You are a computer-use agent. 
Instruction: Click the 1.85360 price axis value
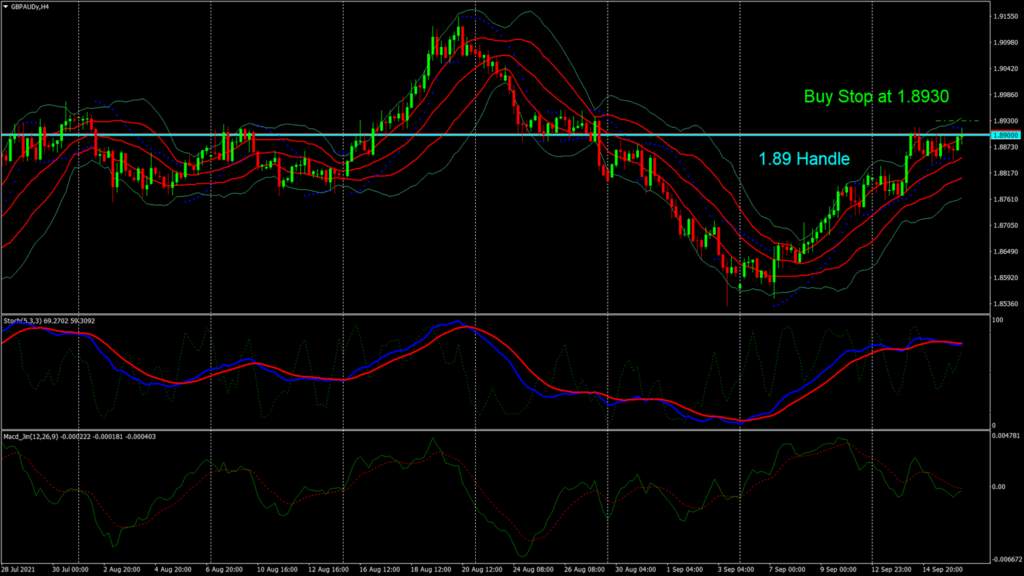[x=1006, y=304]
